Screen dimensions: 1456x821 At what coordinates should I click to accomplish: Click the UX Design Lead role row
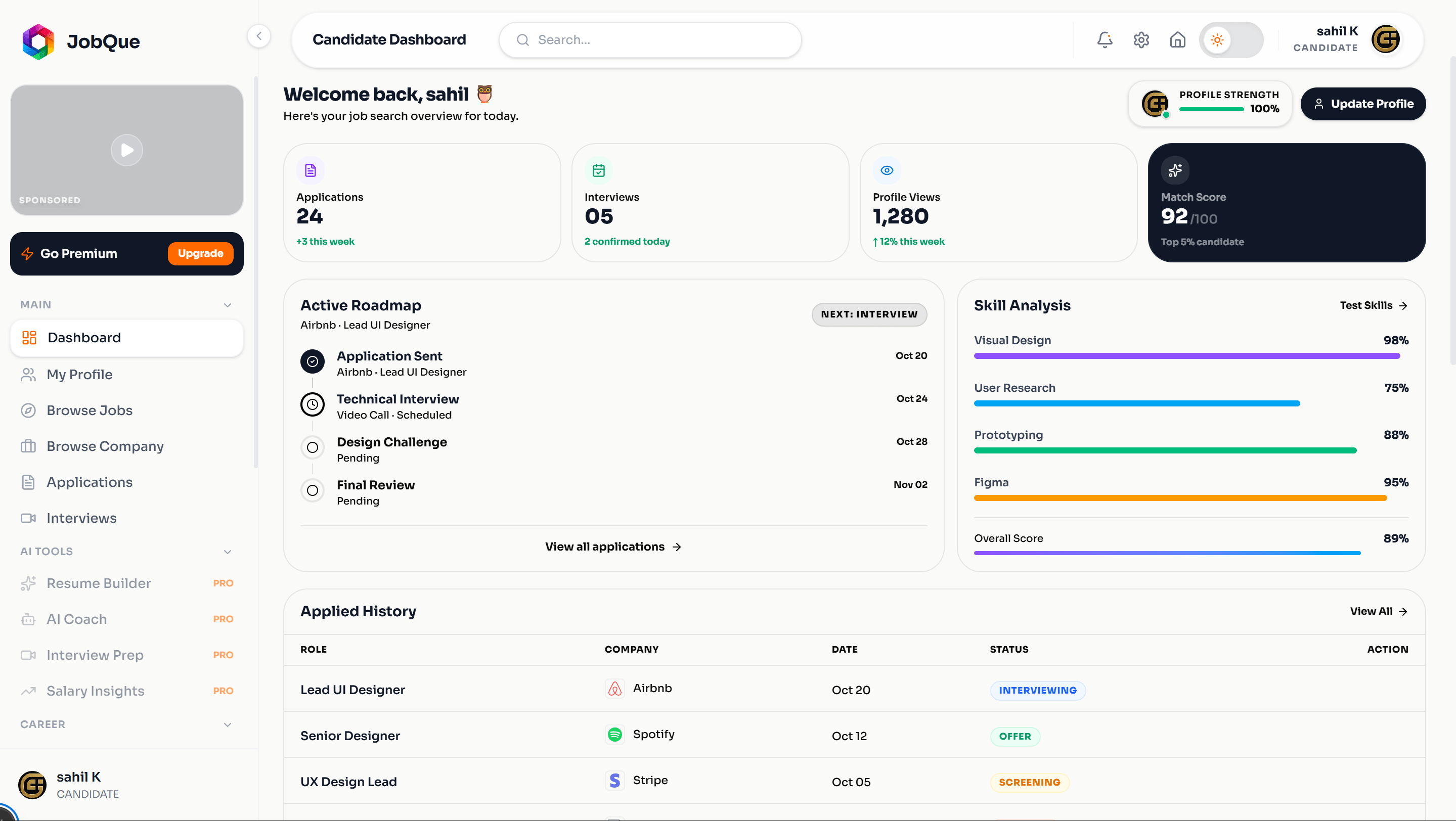click(854, 781)
